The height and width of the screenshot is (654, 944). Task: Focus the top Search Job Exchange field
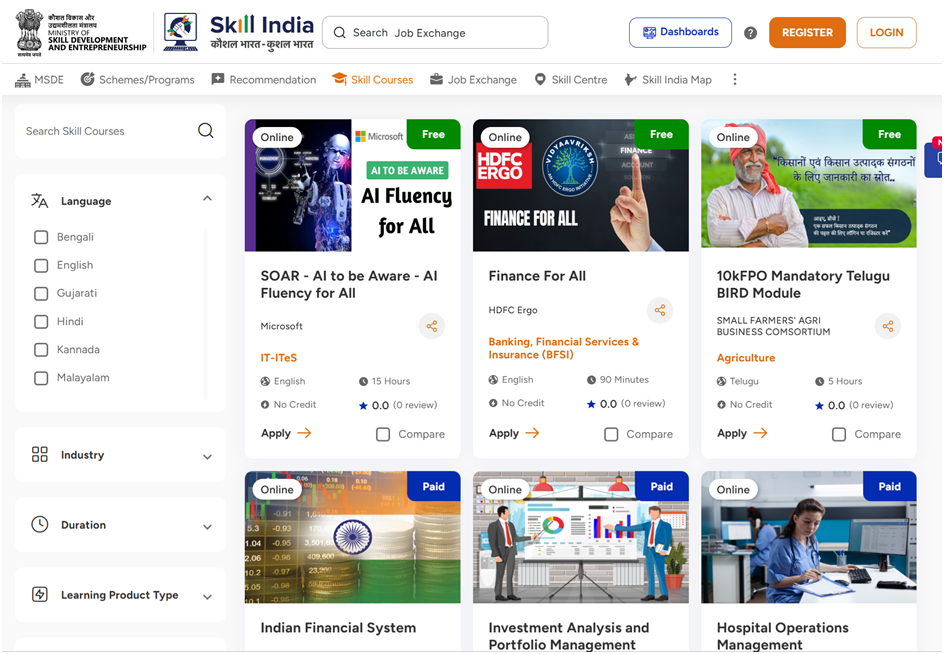[435, 33]
